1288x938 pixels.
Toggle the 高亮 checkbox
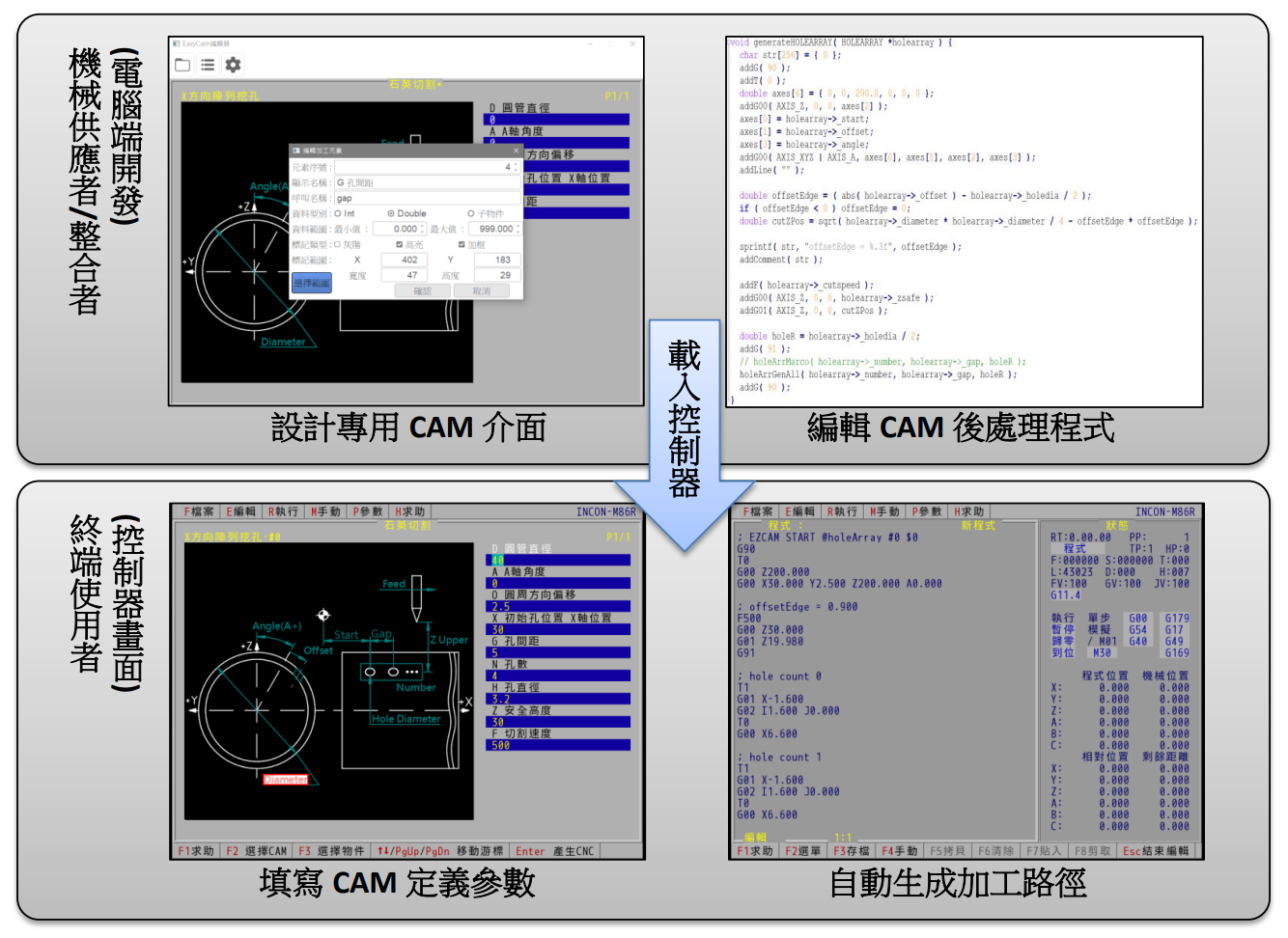400,245
